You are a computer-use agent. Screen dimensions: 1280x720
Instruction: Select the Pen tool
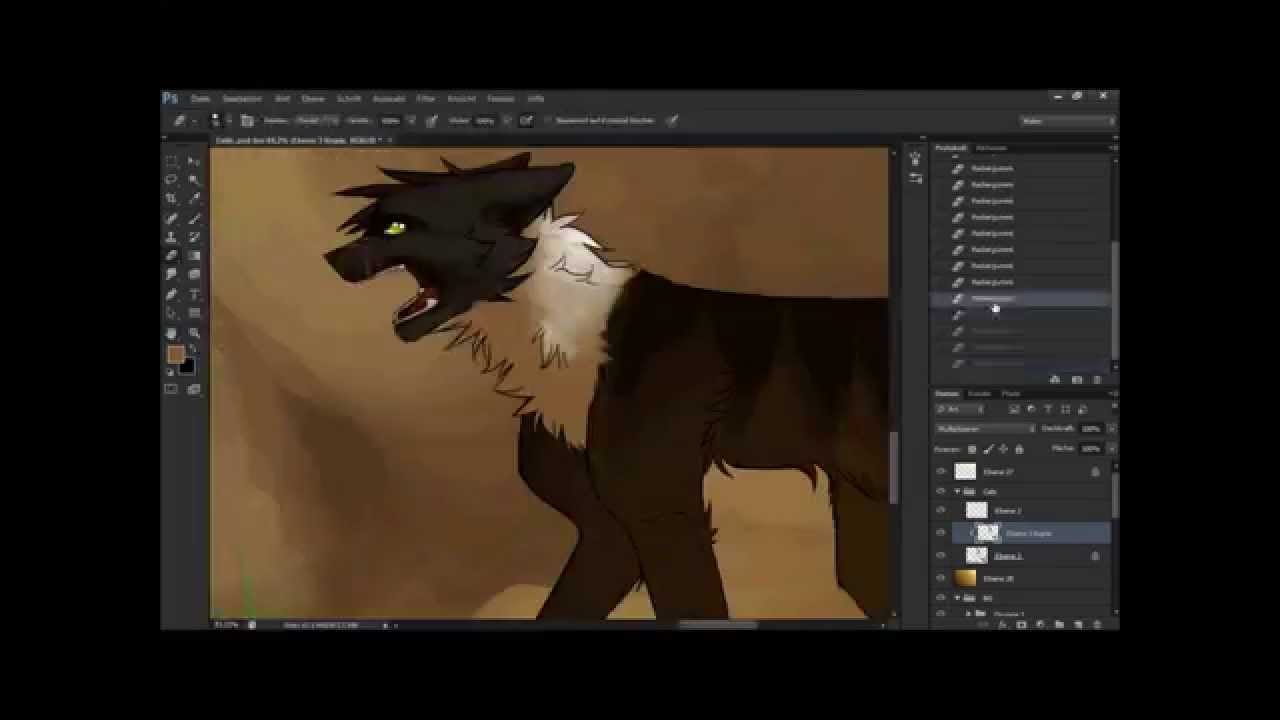172,294
